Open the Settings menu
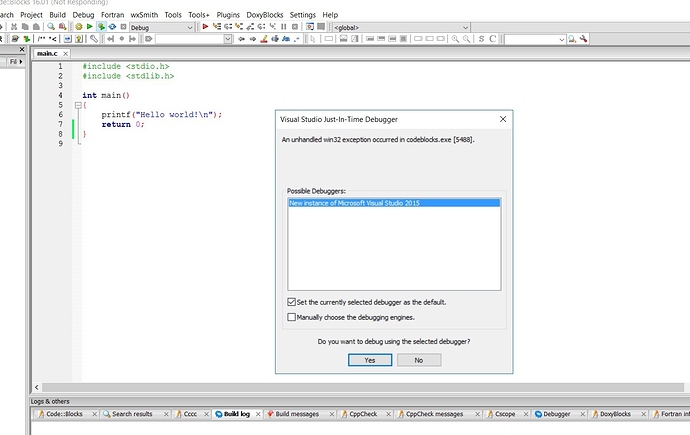Viewport: 690px width, 435px height. coord(302,15)
